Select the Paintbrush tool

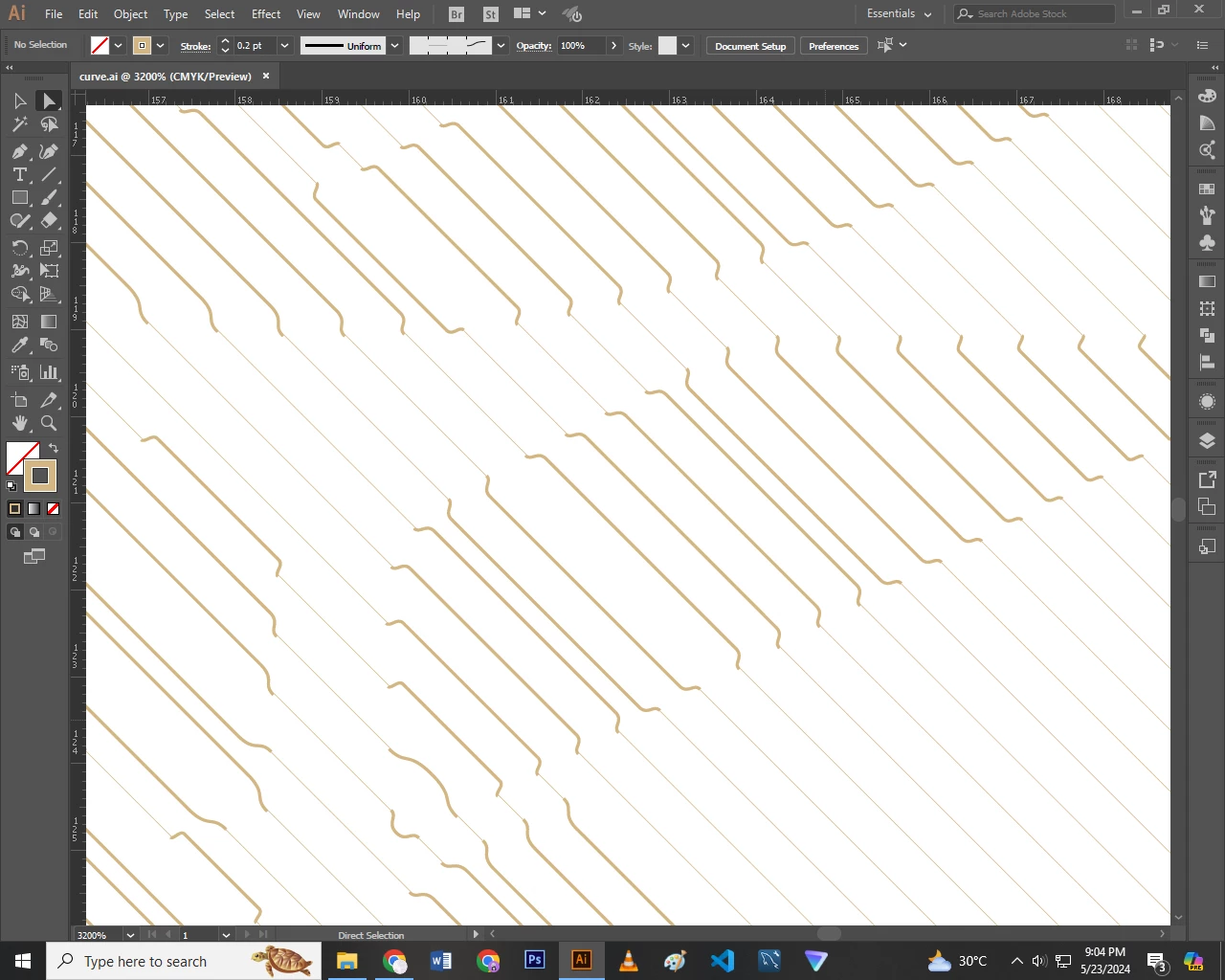(49, 197)
